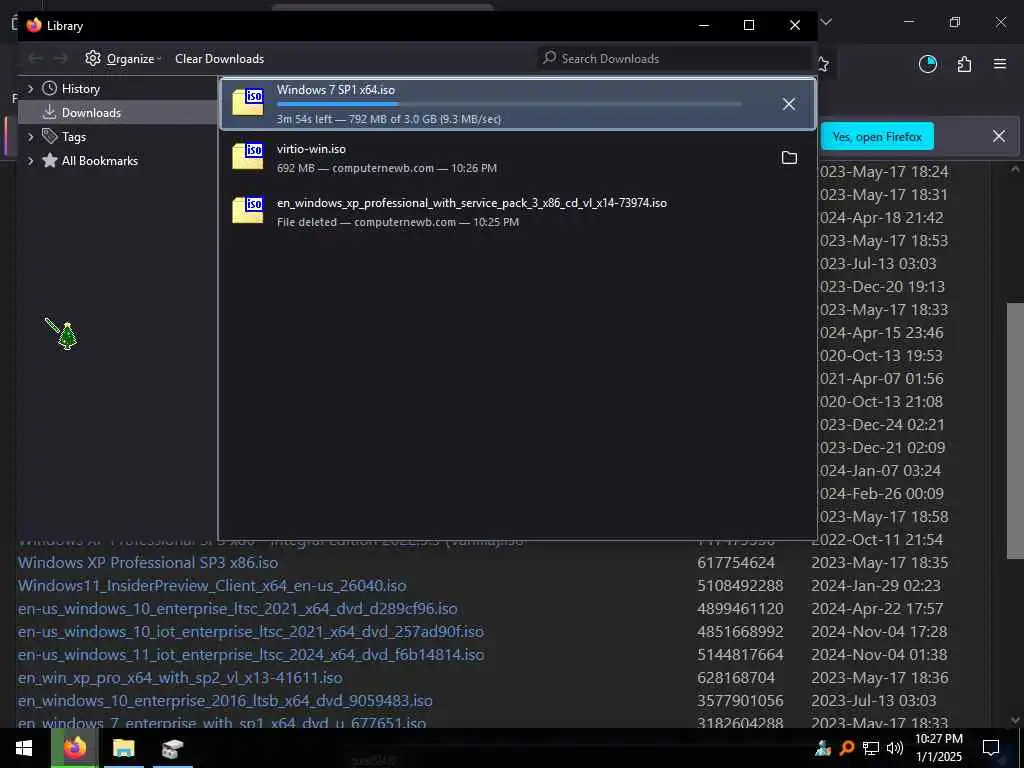The image size is (1024, 768).
Task: Expand the All Bookmarks tree node
Action: click(x=30, y=161)
